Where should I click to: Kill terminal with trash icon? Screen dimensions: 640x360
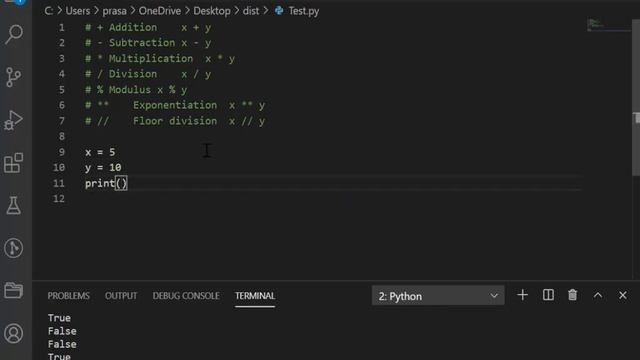tap(573, 295)
